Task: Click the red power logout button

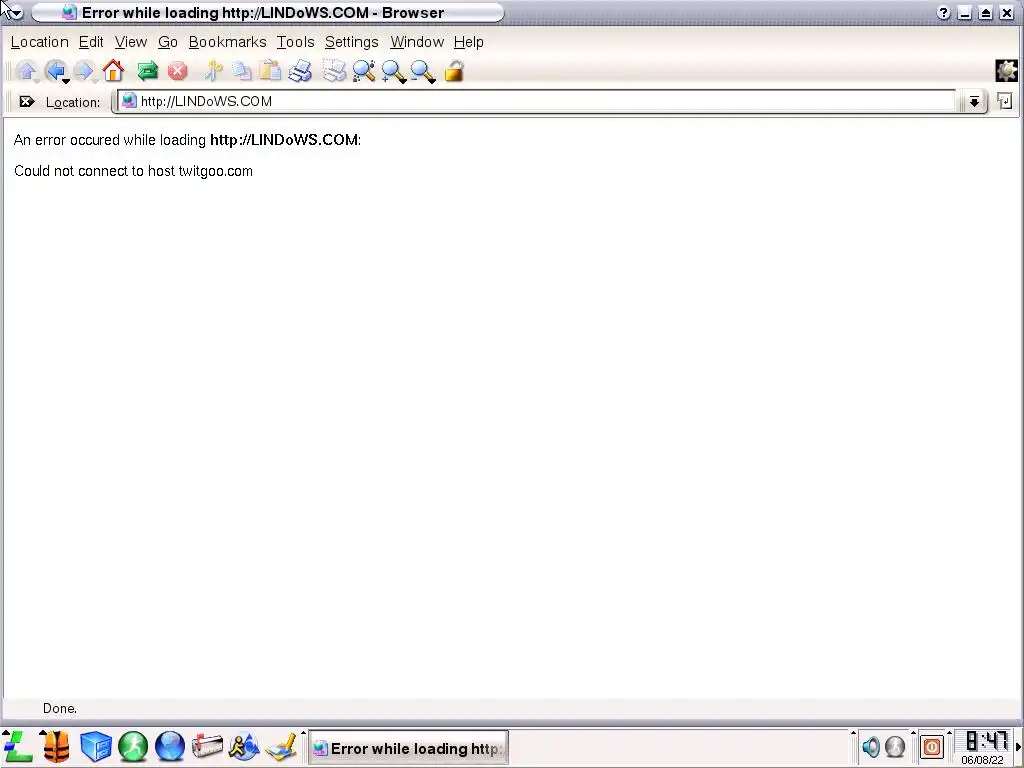Action: 932,746
